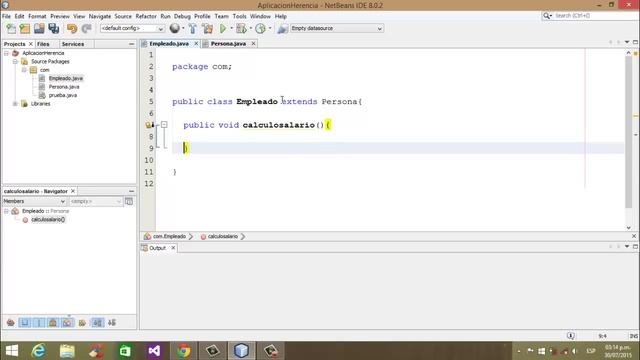
Task: Open the Empty datasource dropdown
Action: point(336,29)
